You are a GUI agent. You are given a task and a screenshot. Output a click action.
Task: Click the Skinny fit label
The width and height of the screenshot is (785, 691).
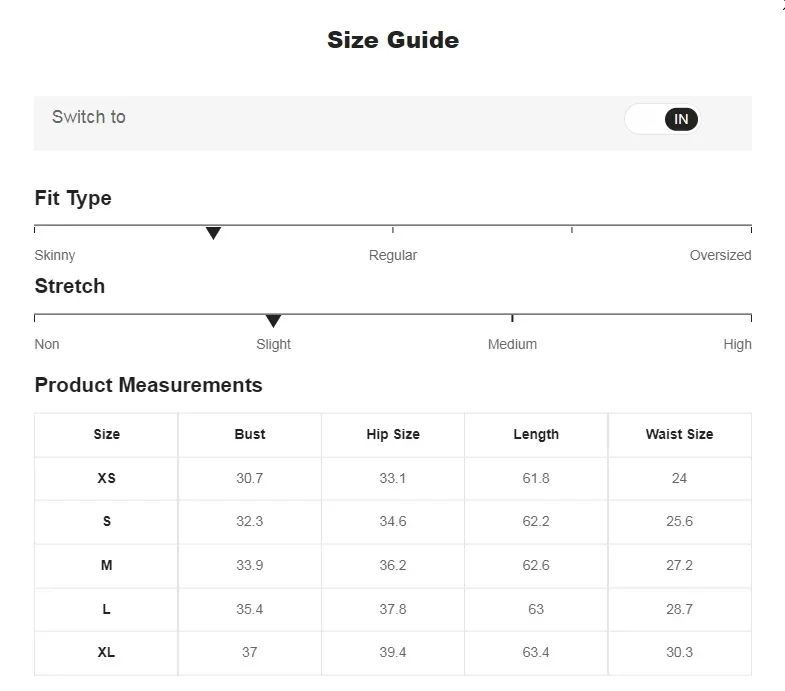point(55,255)
